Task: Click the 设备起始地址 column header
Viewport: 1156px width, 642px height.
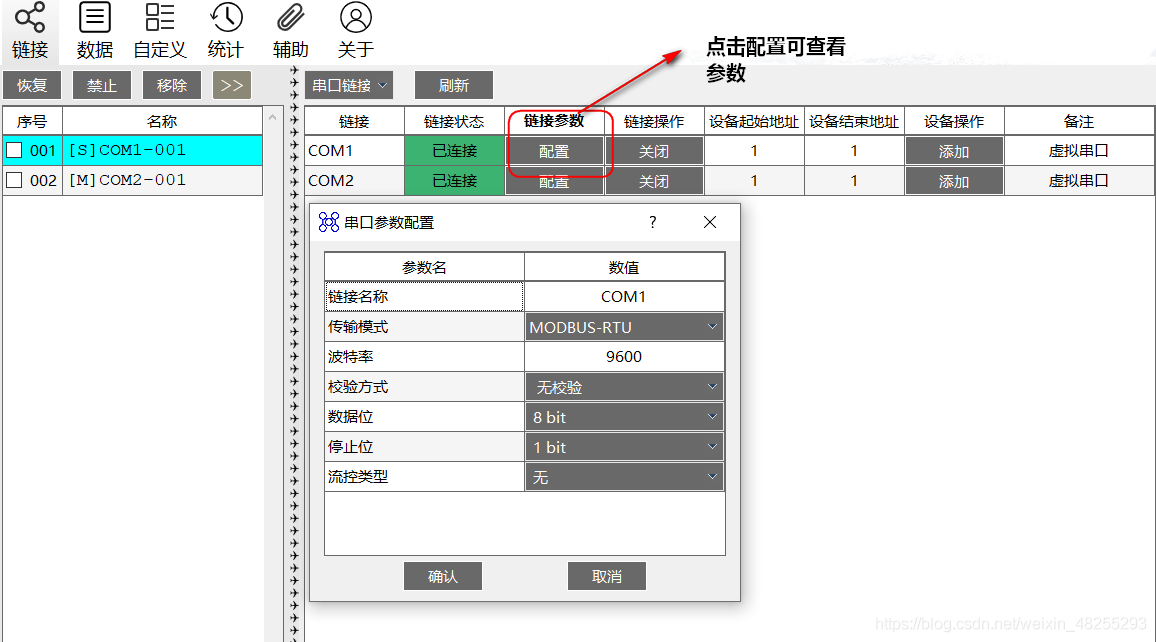Action: point(754,122)
